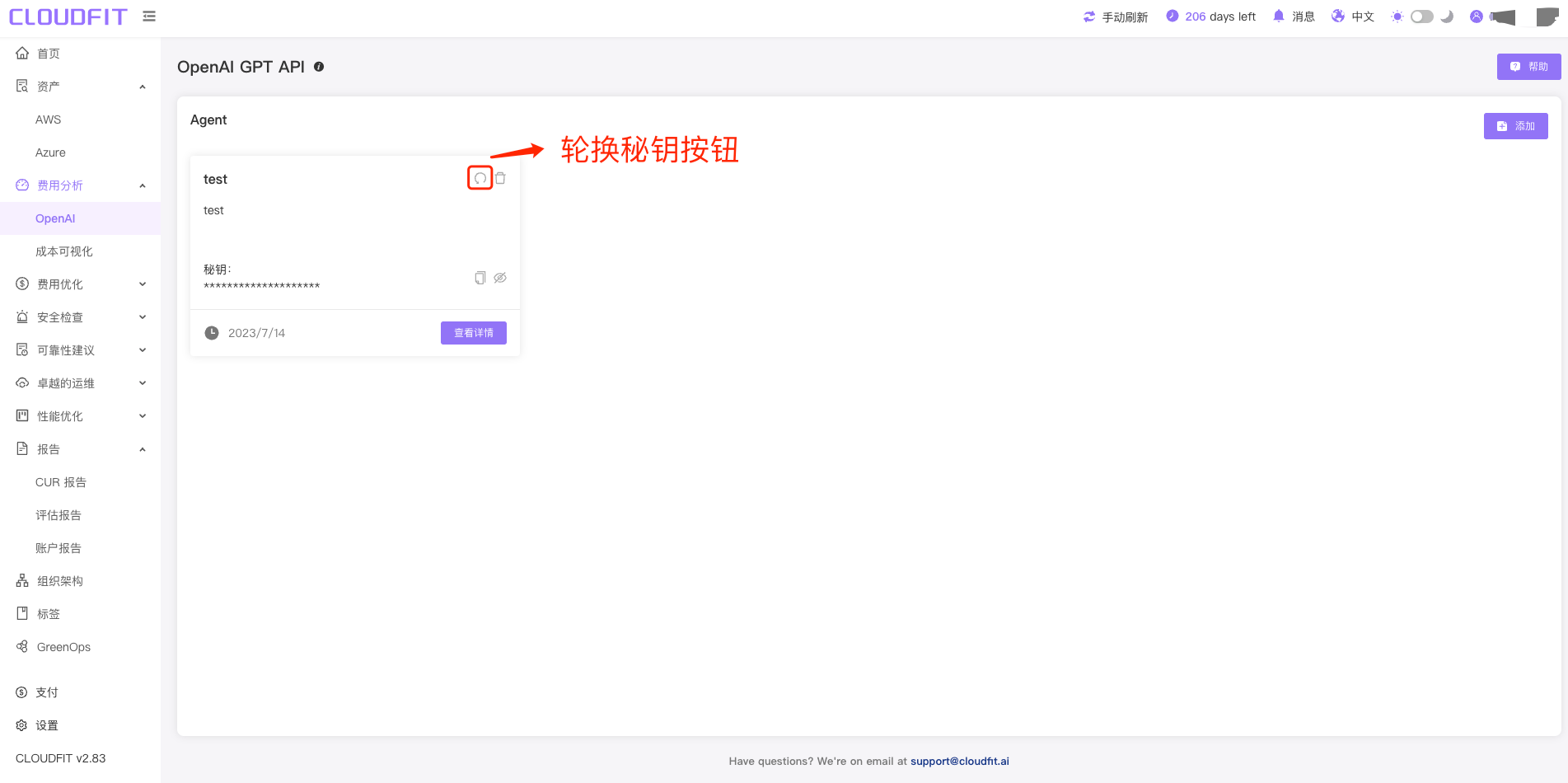
Task: Click the 帮助 help button
Action: tap(1529, 67)
